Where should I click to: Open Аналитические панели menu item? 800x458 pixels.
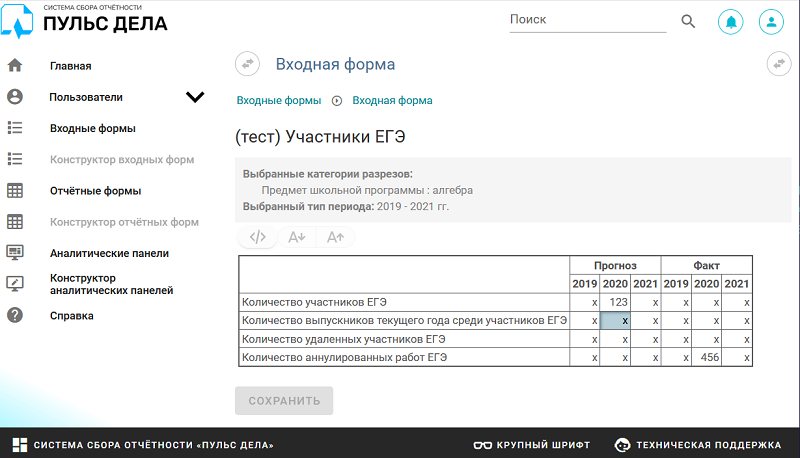click(109, 253)
